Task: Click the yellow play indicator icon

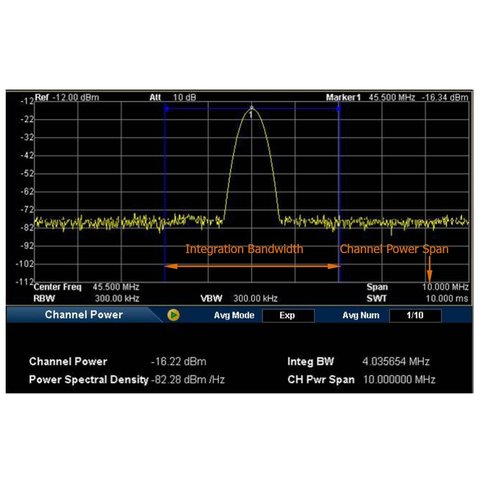Action: (173, 315)
